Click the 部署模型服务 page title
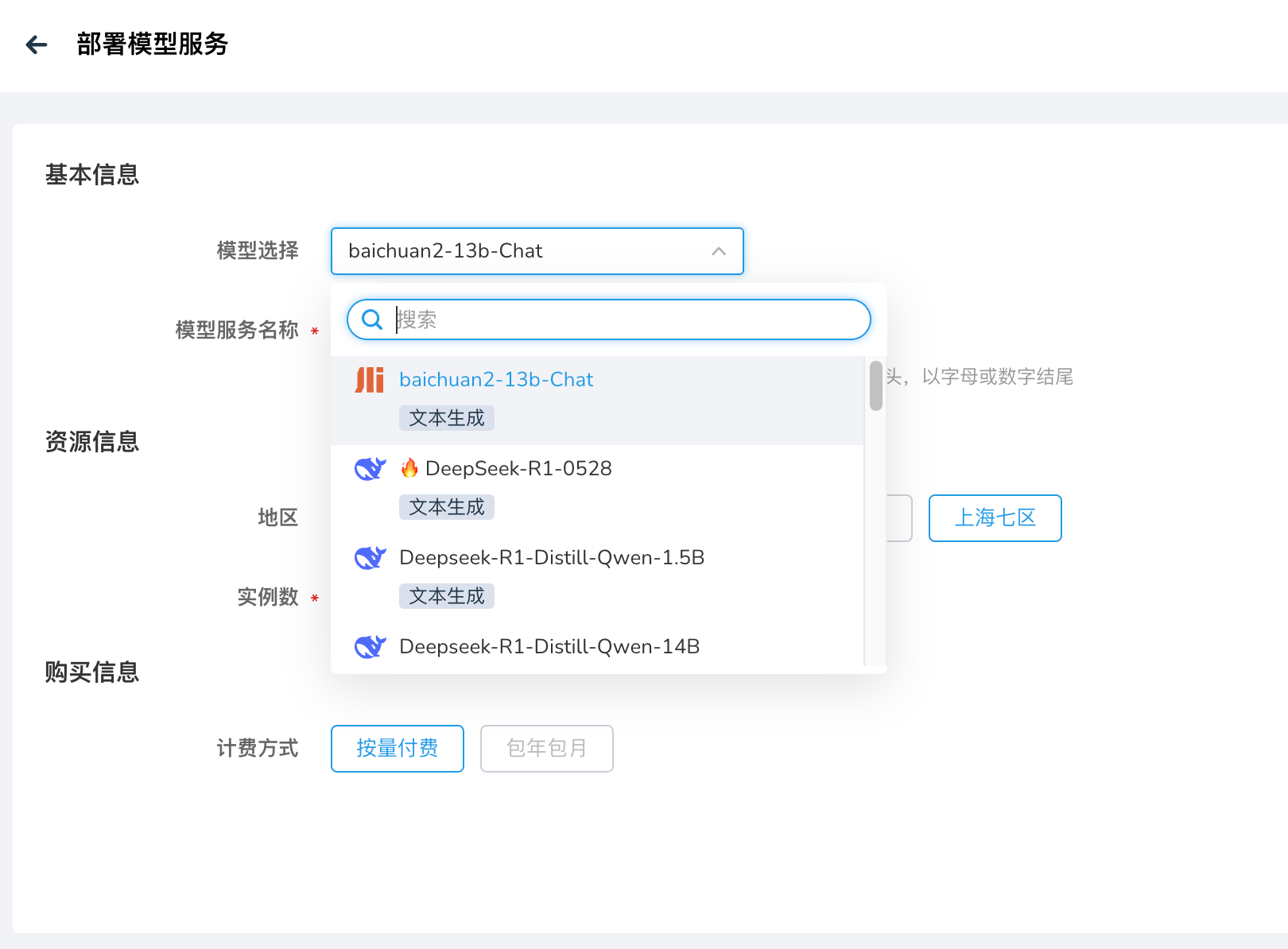The height and width of the screenshot is (949, 1288). pos(153,45)
